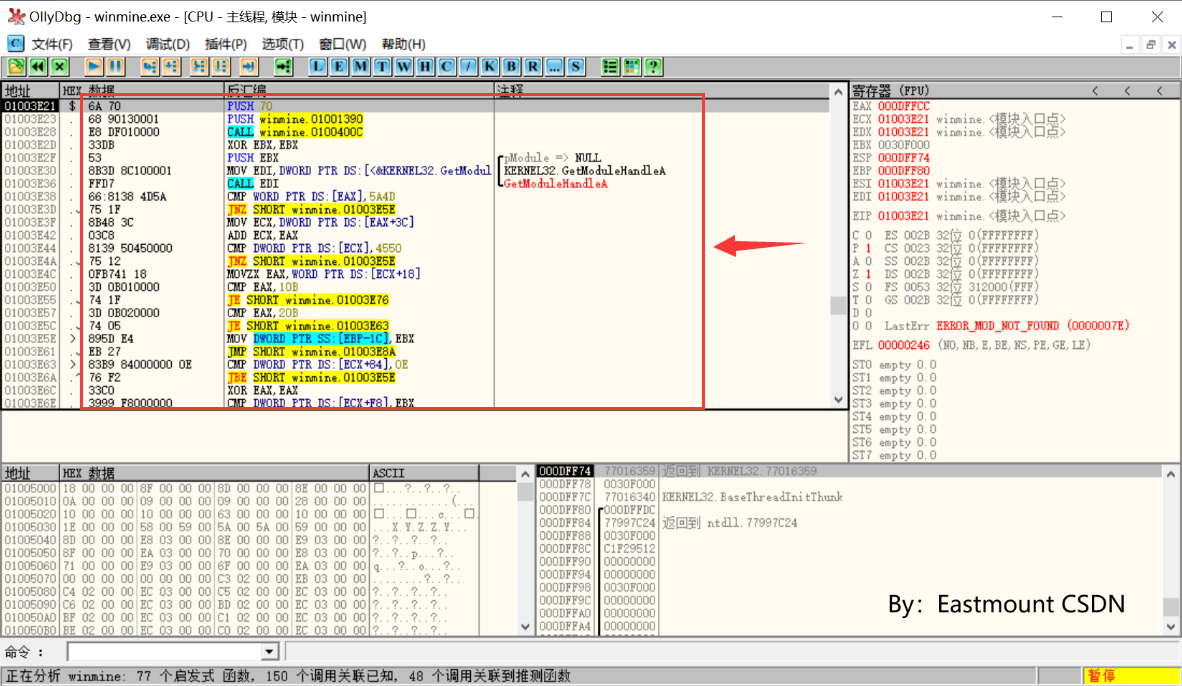The height and width of the screenshot is (686, 1182).
Task: Show Breakpoints window with B button
Action: pos(510,66)
